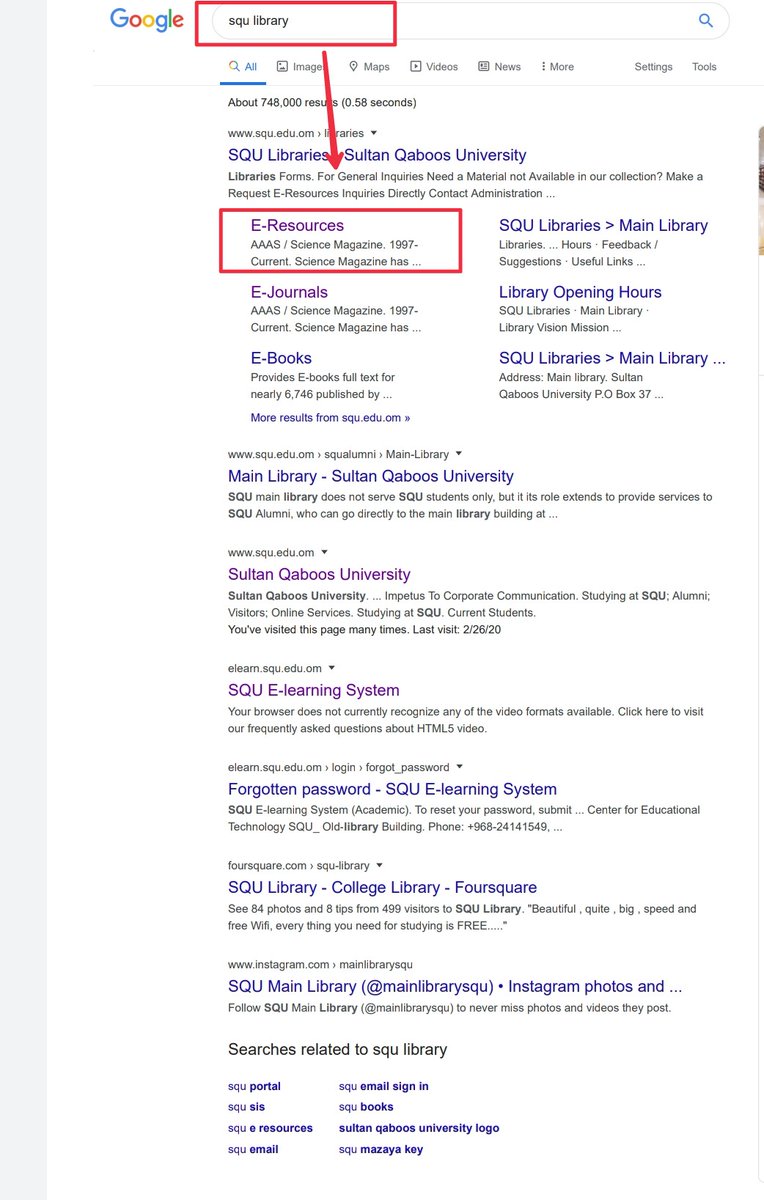Click More results from squ.edu.om
This screenshot has width=764, height=1200.
tap(330, 418)
